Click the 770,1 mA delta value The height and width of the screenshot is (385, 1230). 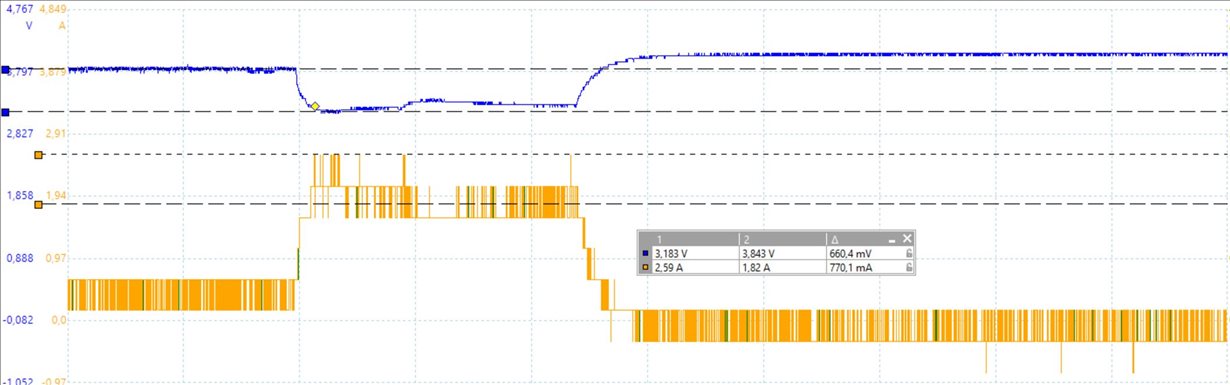pyautogui.click(x=851, y=268)
